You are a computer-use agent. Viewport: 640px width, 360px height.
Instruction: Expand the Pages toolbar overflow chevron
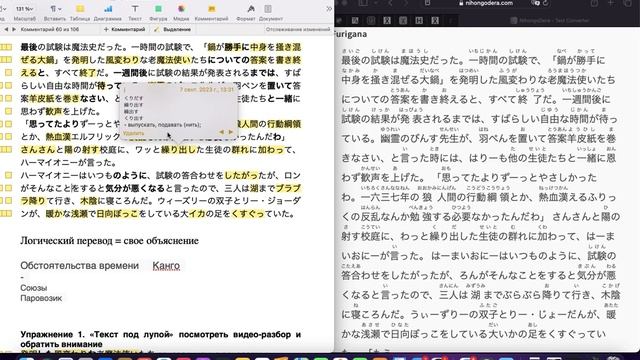329,9
